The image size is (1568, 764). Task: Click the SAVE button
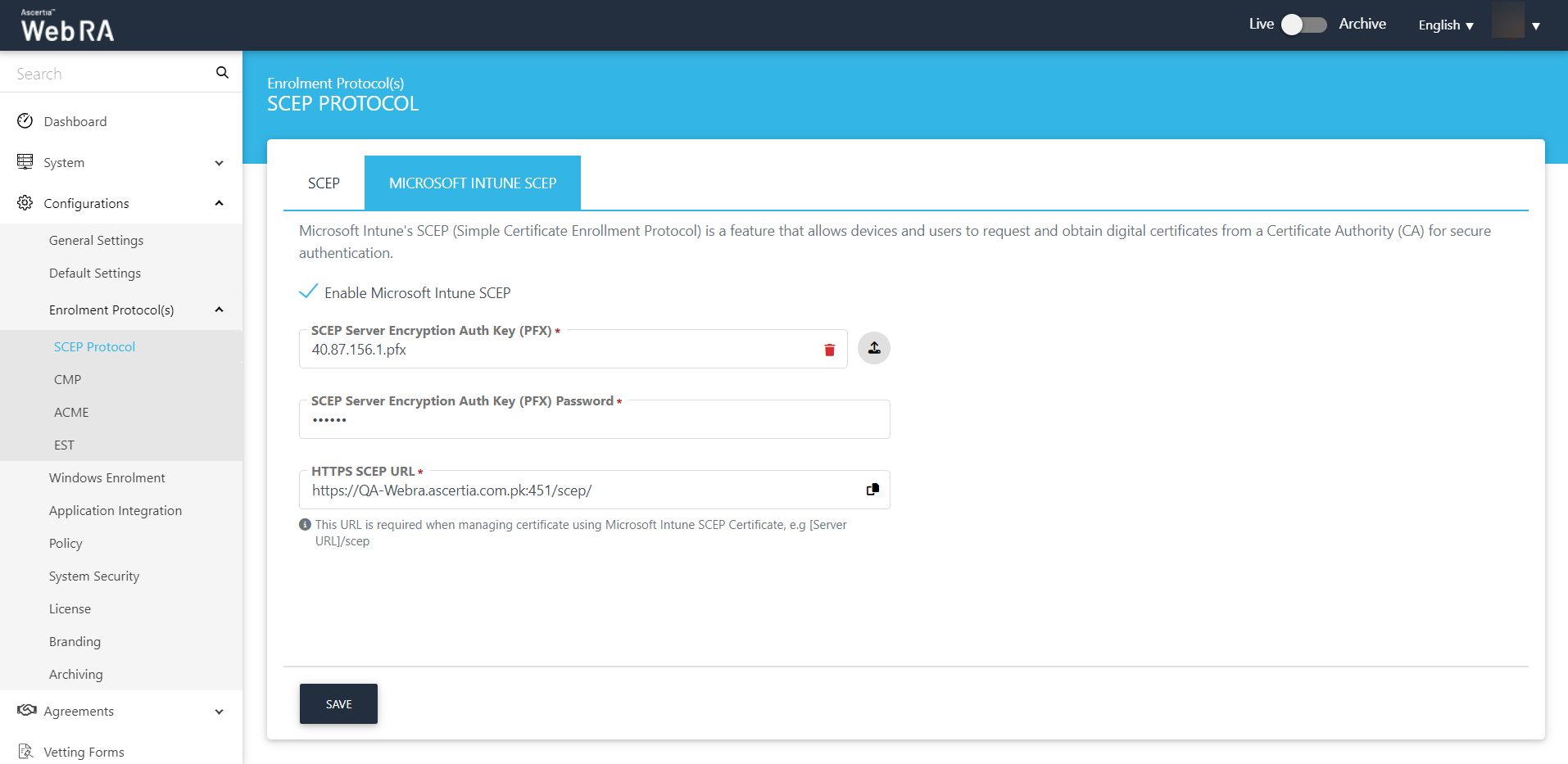click(x=338, y=703)
